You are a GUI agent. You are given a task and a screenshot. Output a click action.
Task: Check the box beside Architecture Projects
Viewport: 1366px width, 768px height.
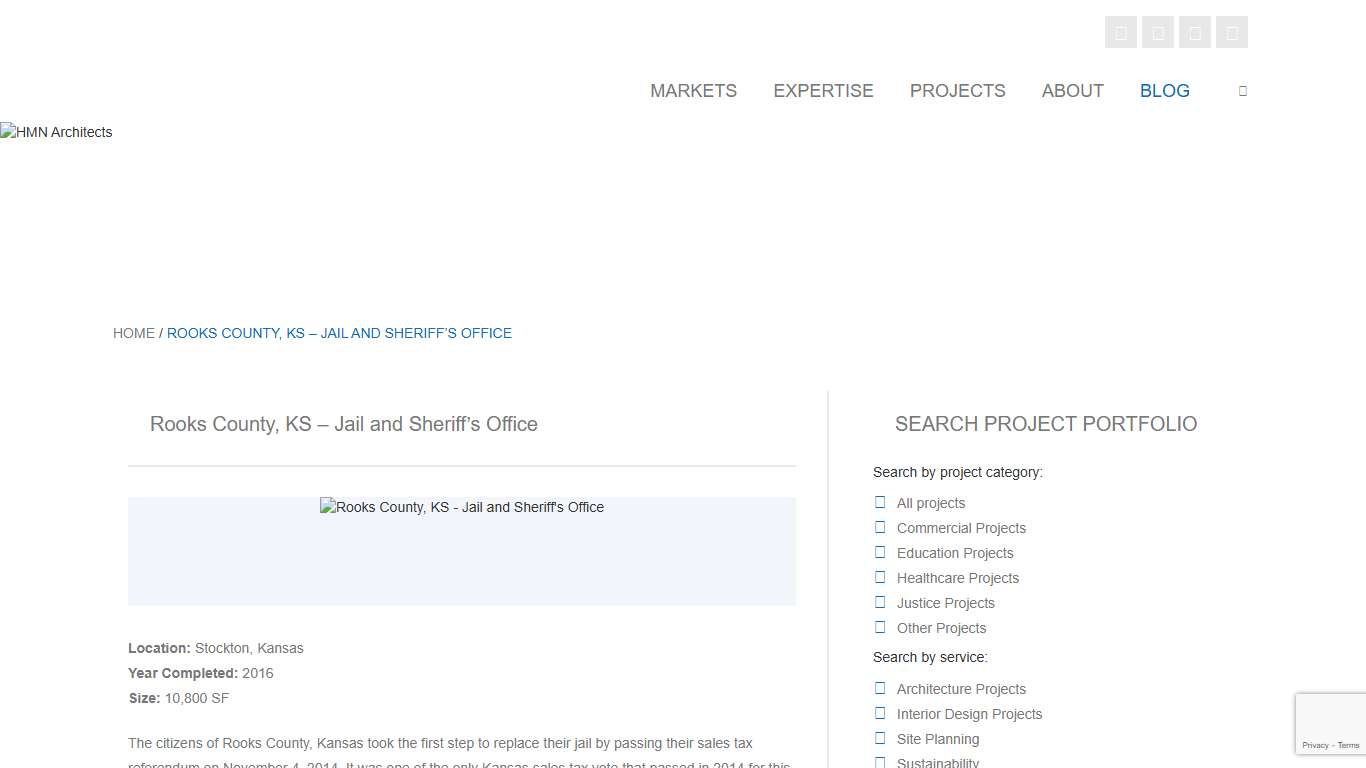tap(880, 689)
